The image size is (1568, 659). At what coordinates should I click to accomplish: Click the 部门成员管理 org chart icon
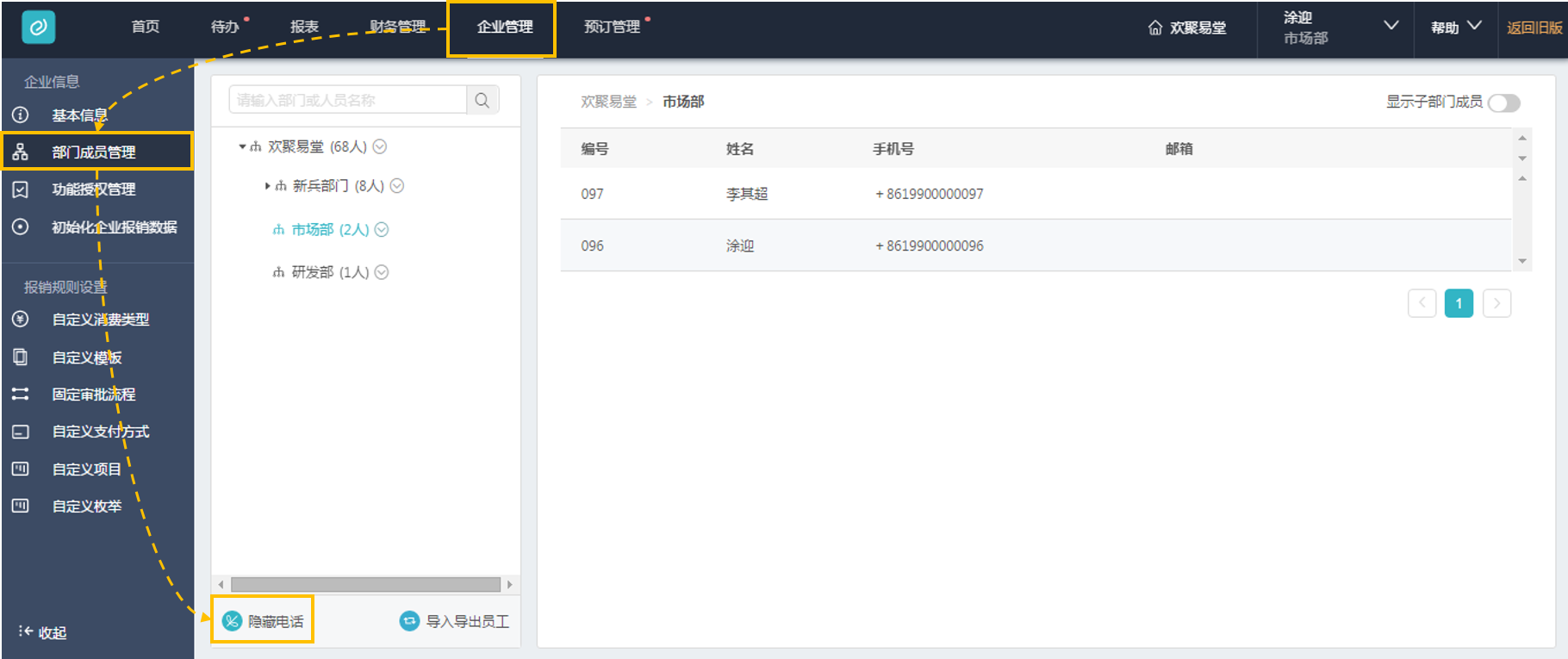21,152
